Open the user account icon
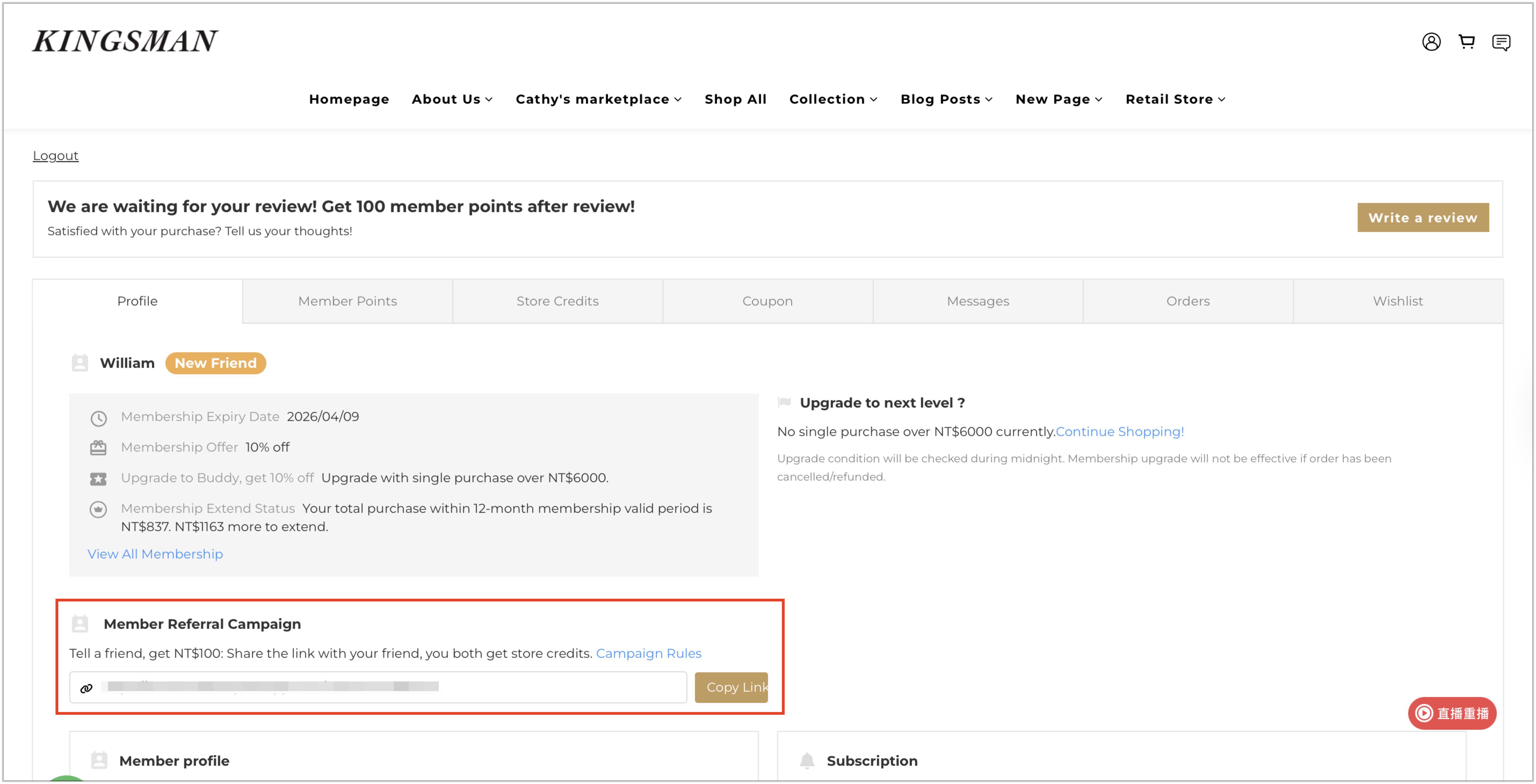Viewport: 1536px width, 784px height. coord(1431,42)
